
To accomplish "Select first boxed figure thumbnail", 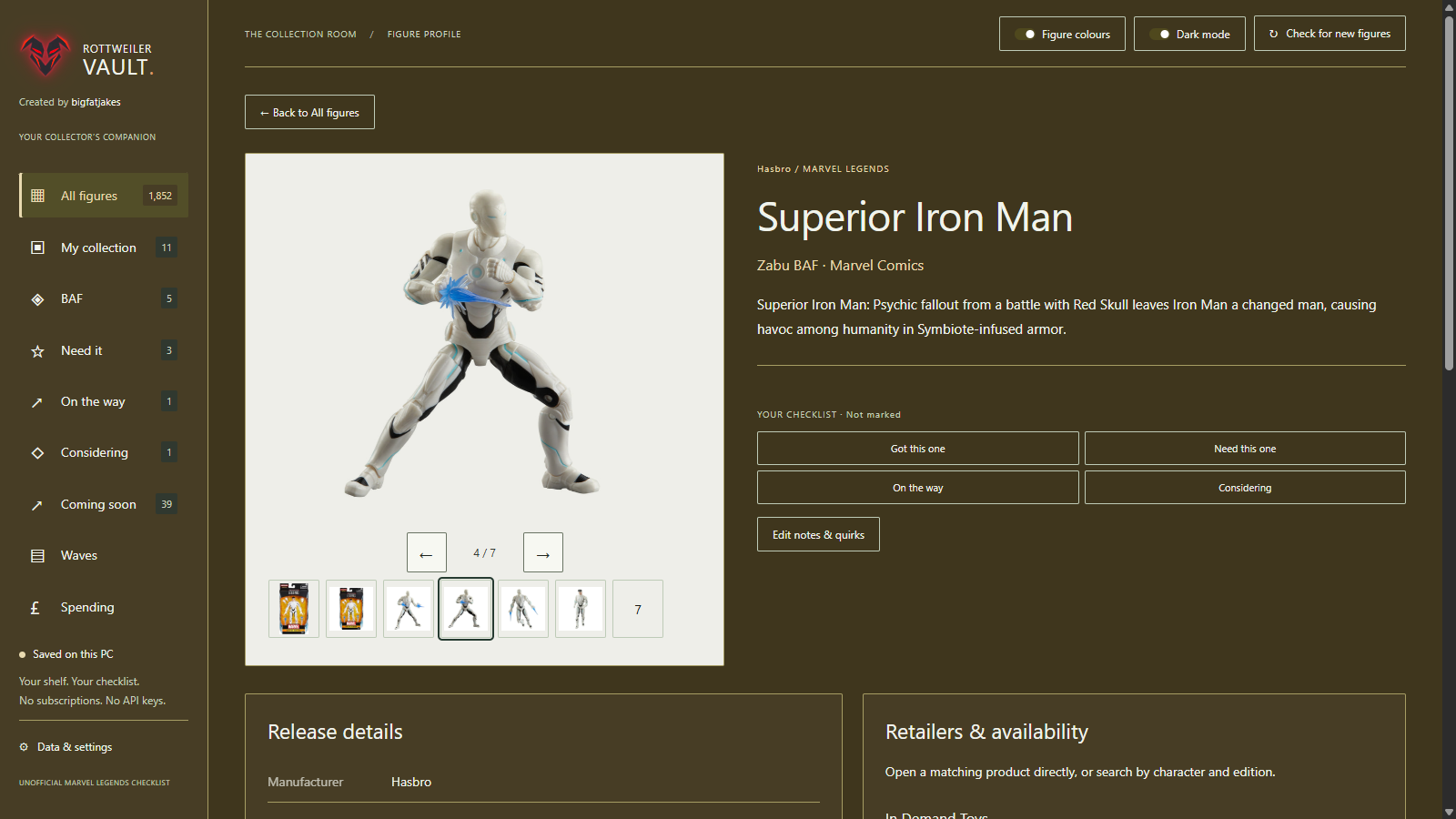I will 294,609.
